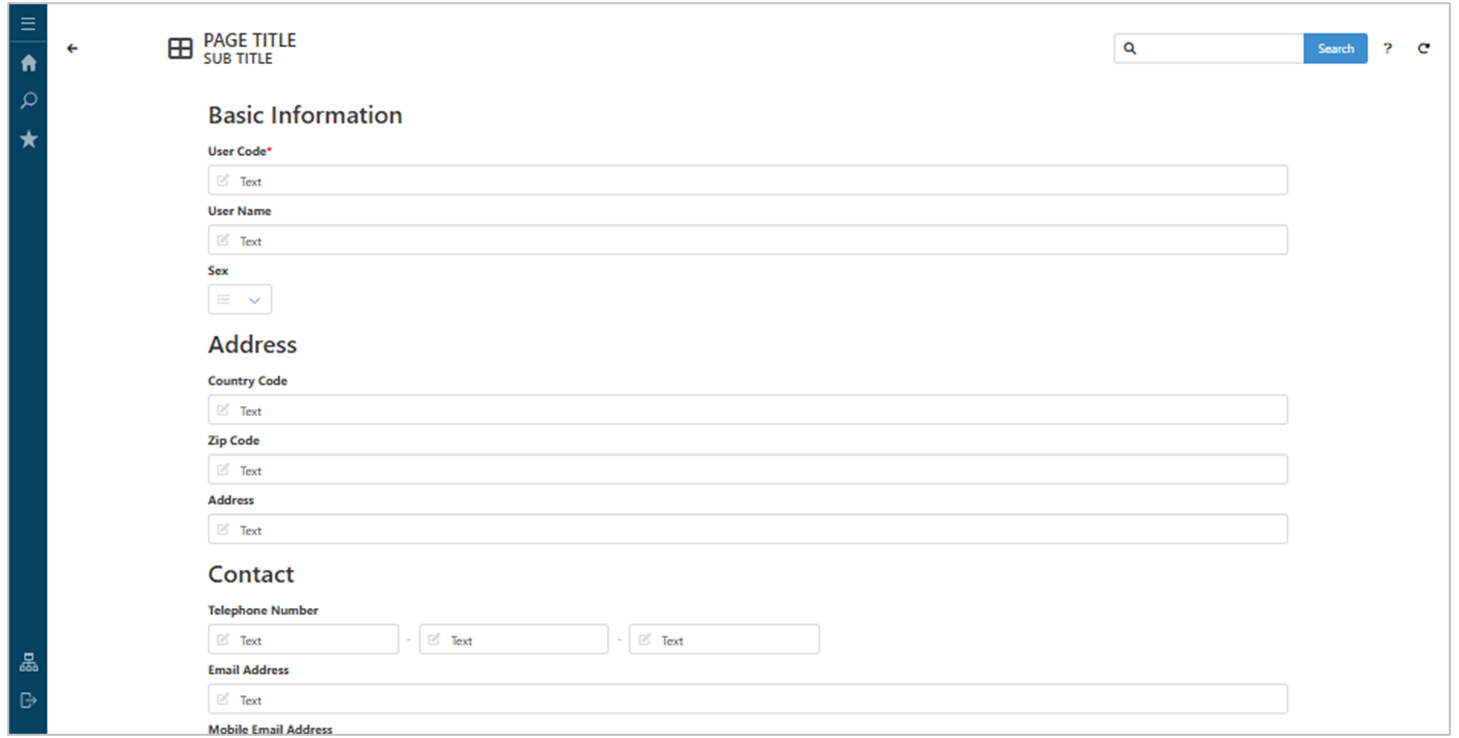The image size is (1459, 738).
Task: Go to Home via sidebar icon
Action: coord(28,63)
